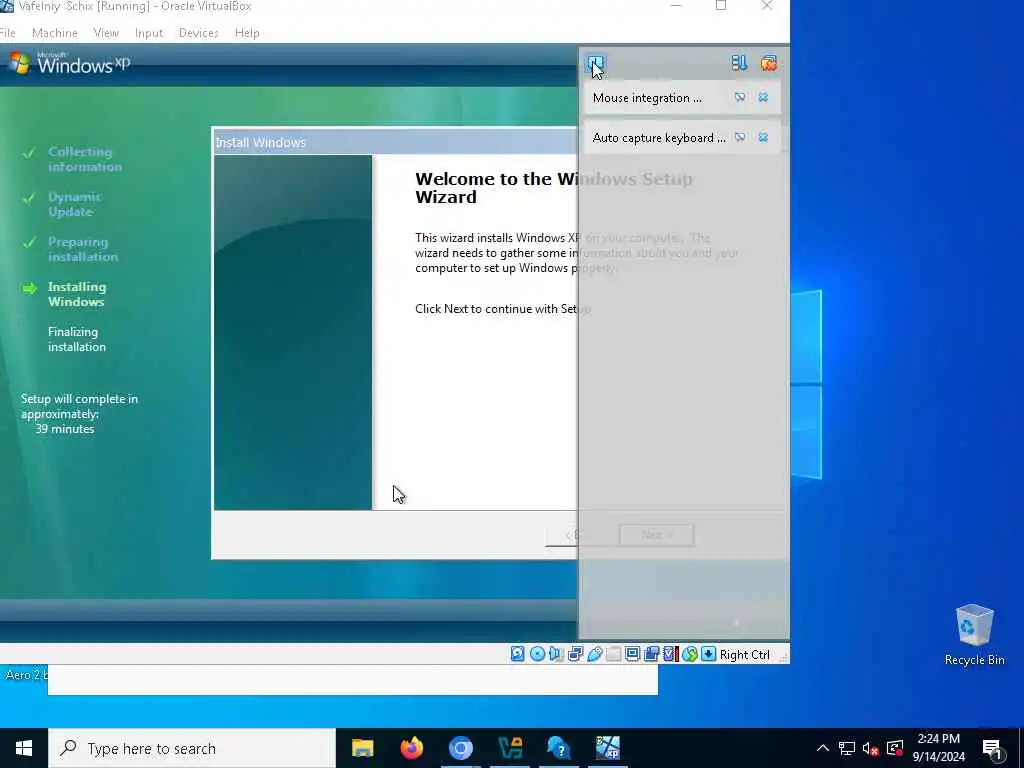Click the muted volume tray icon
Image resolution: width=1024 pixels, height=768 pixels.
click(870, 748)
